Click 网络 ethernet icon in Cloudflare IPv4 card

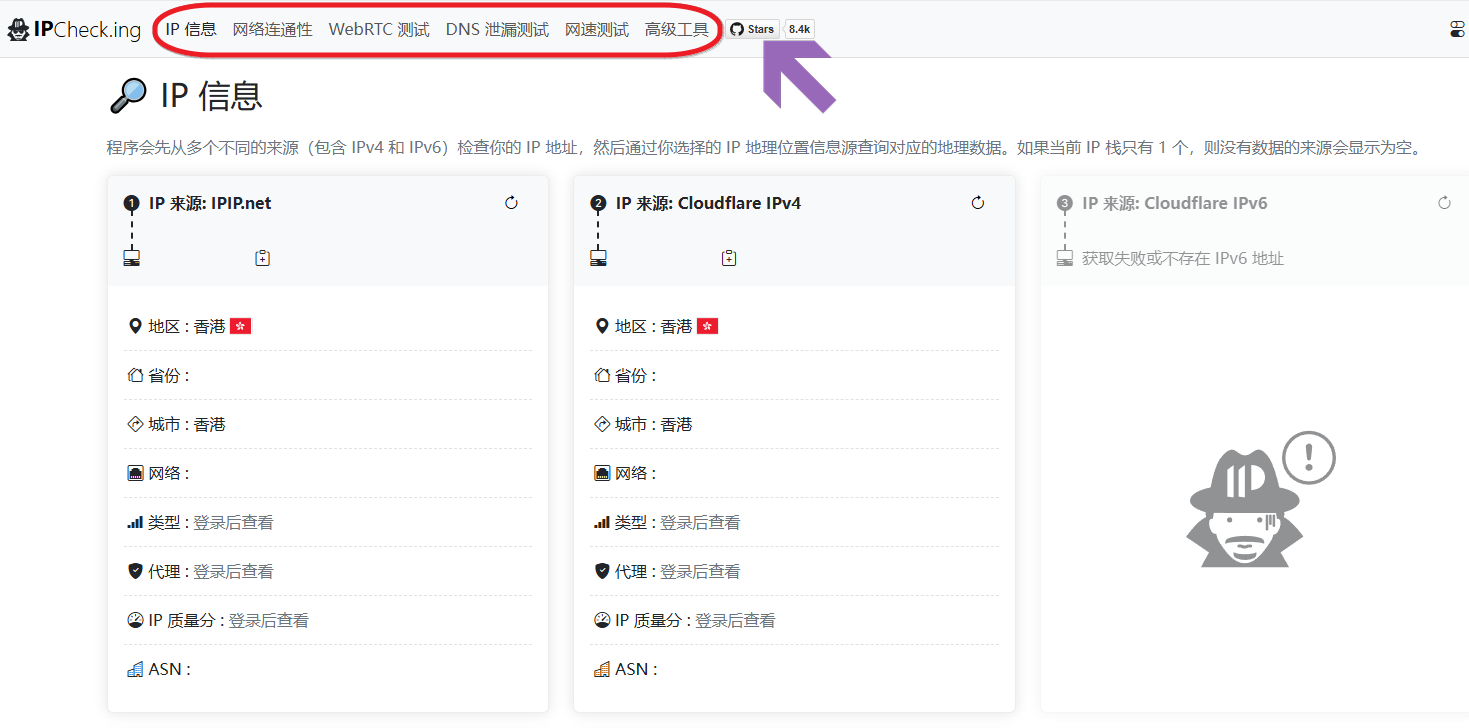coord(602,473)
